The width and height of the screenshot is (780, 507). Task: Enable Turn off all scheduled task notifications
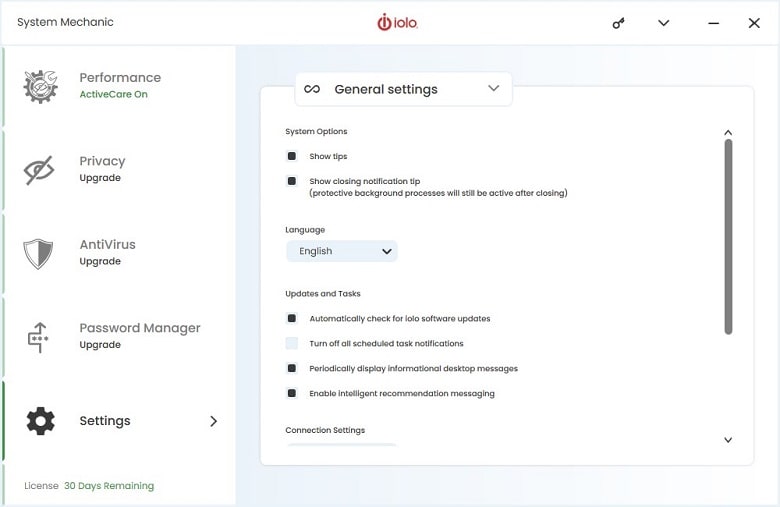tap(292, 343)
